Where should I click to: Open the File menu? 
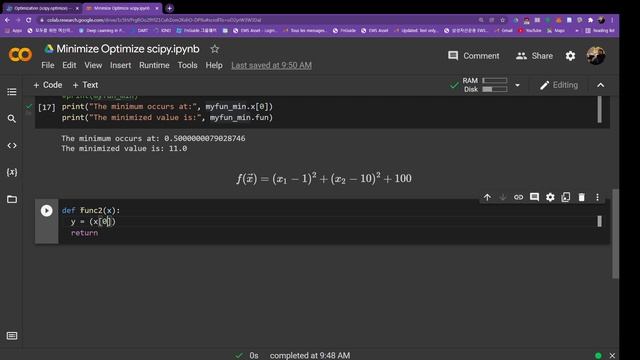point(48,65)
